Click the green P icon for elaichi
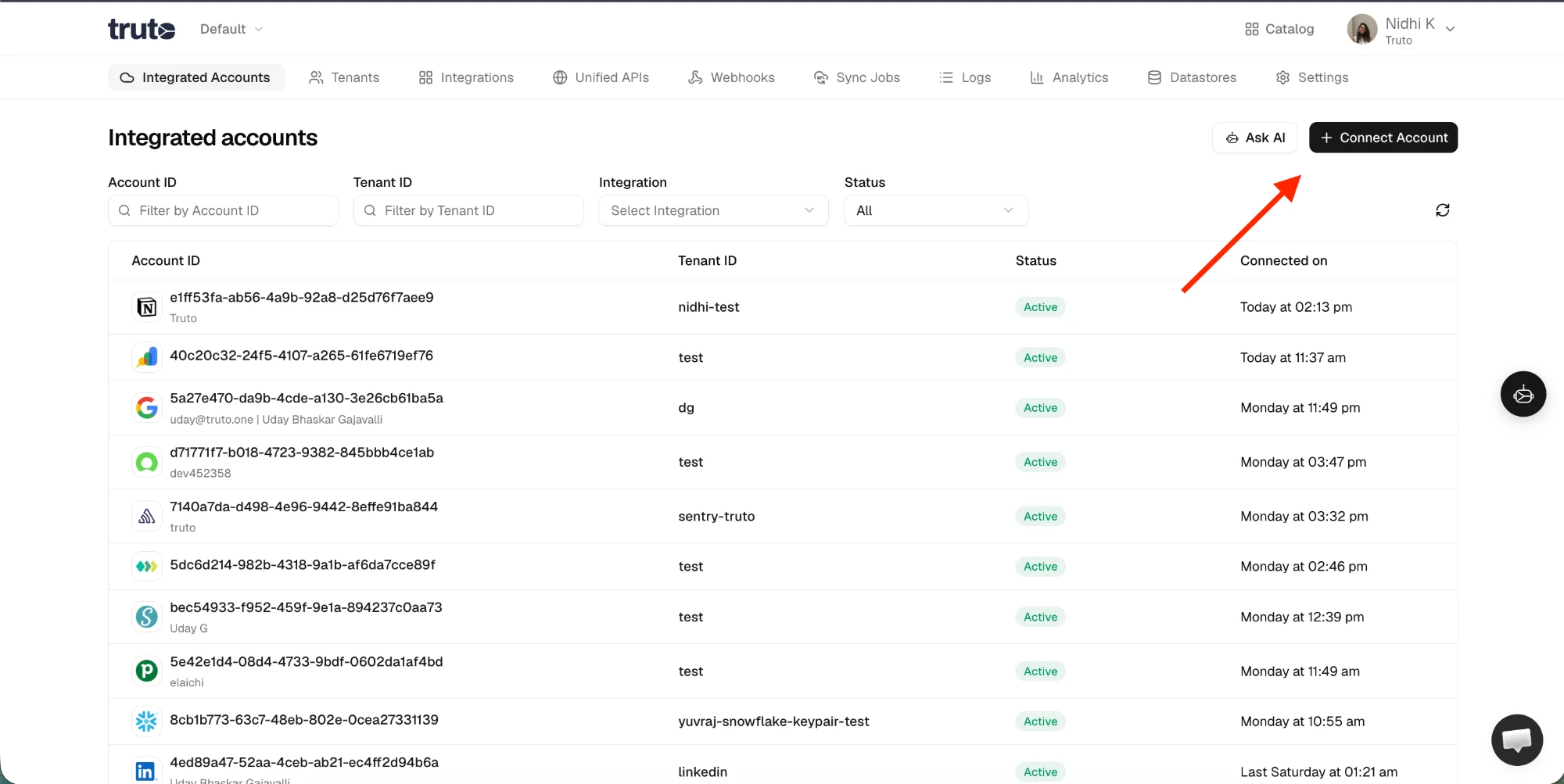The height and width of the screenshot is (784, 1564). [x=147, y=671]
